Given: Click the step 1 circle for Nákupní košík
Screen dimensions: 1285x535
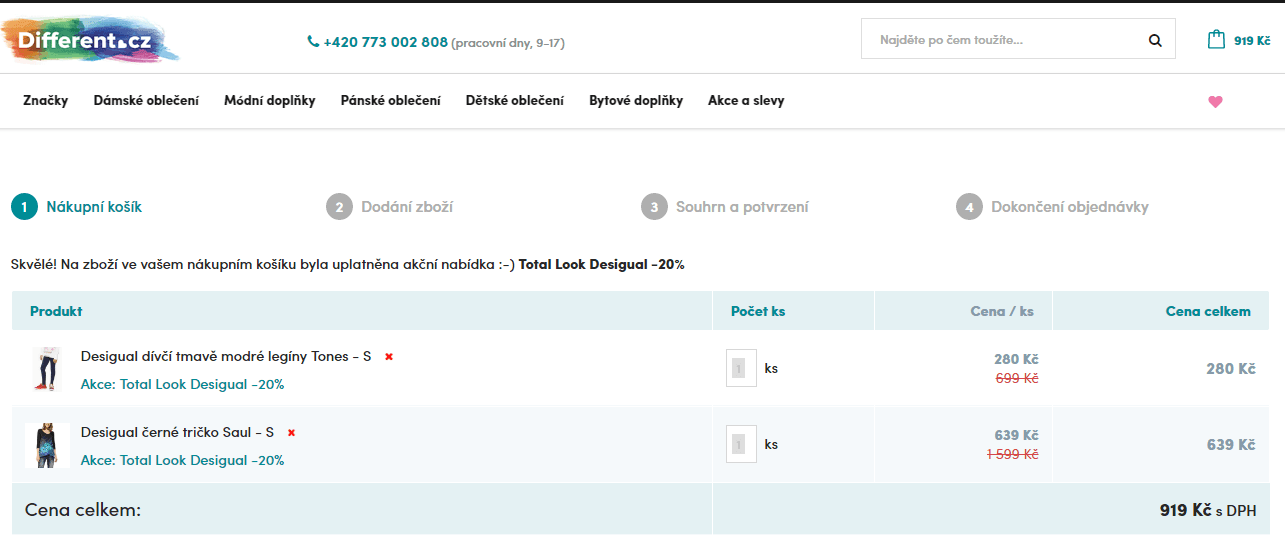Looking at the screenshot, I should (24, 207).
